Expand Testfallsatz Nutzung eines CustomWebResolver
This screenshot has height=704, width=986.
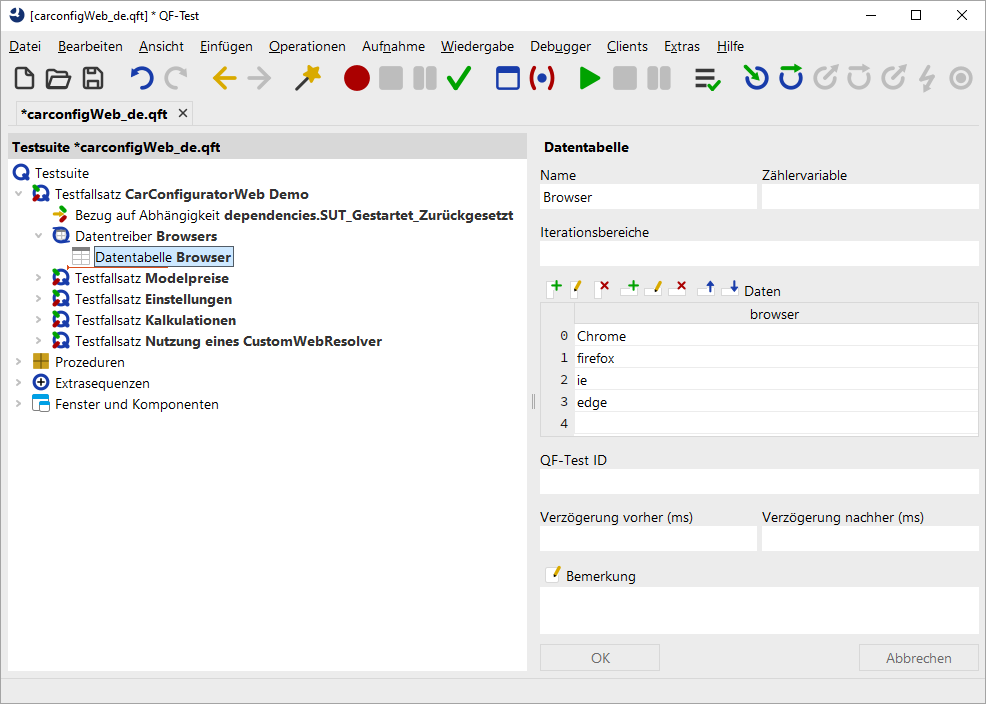pyautogui.click(x=39, y=341)
